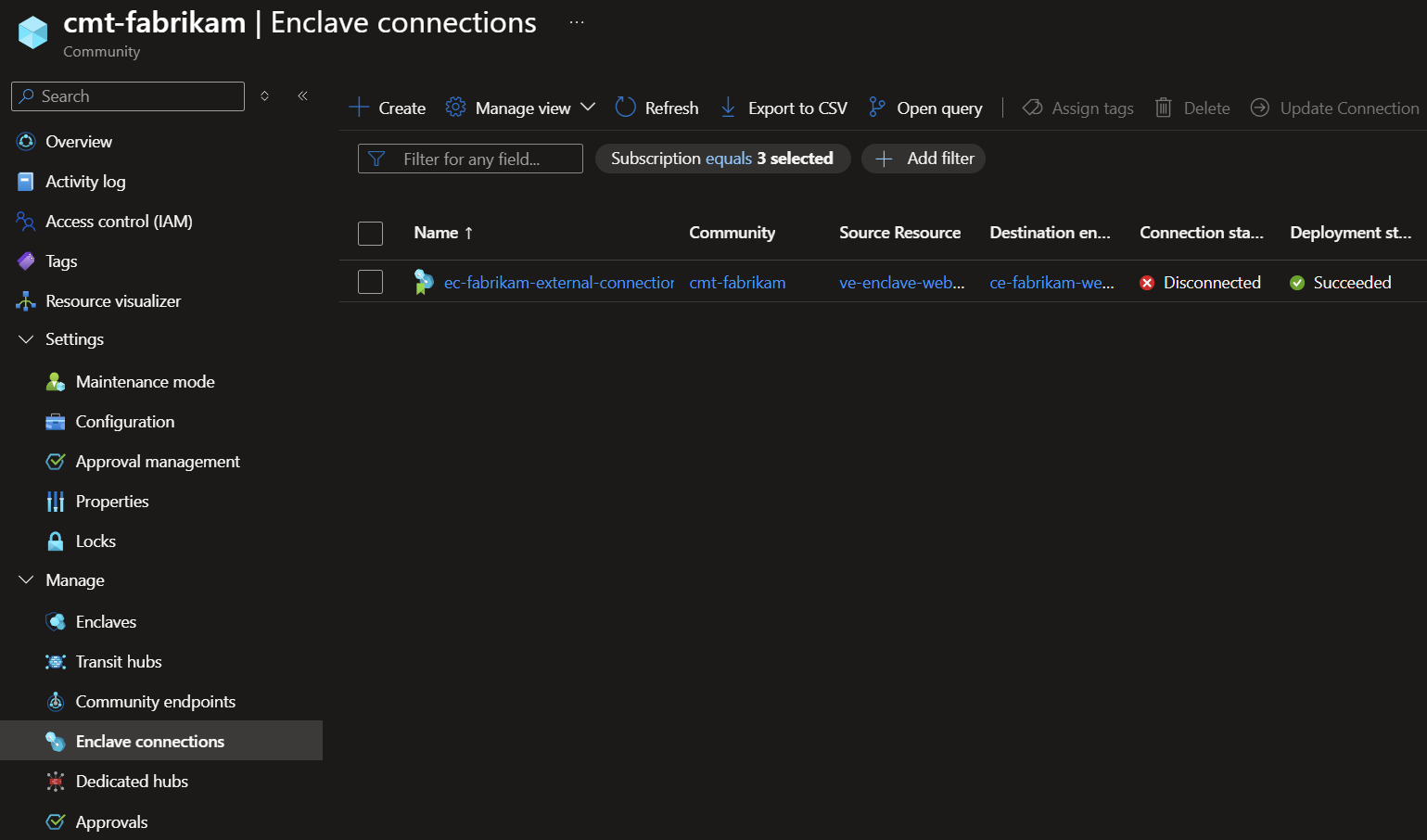Click the Locks padlock icon

tap(56, 541)
